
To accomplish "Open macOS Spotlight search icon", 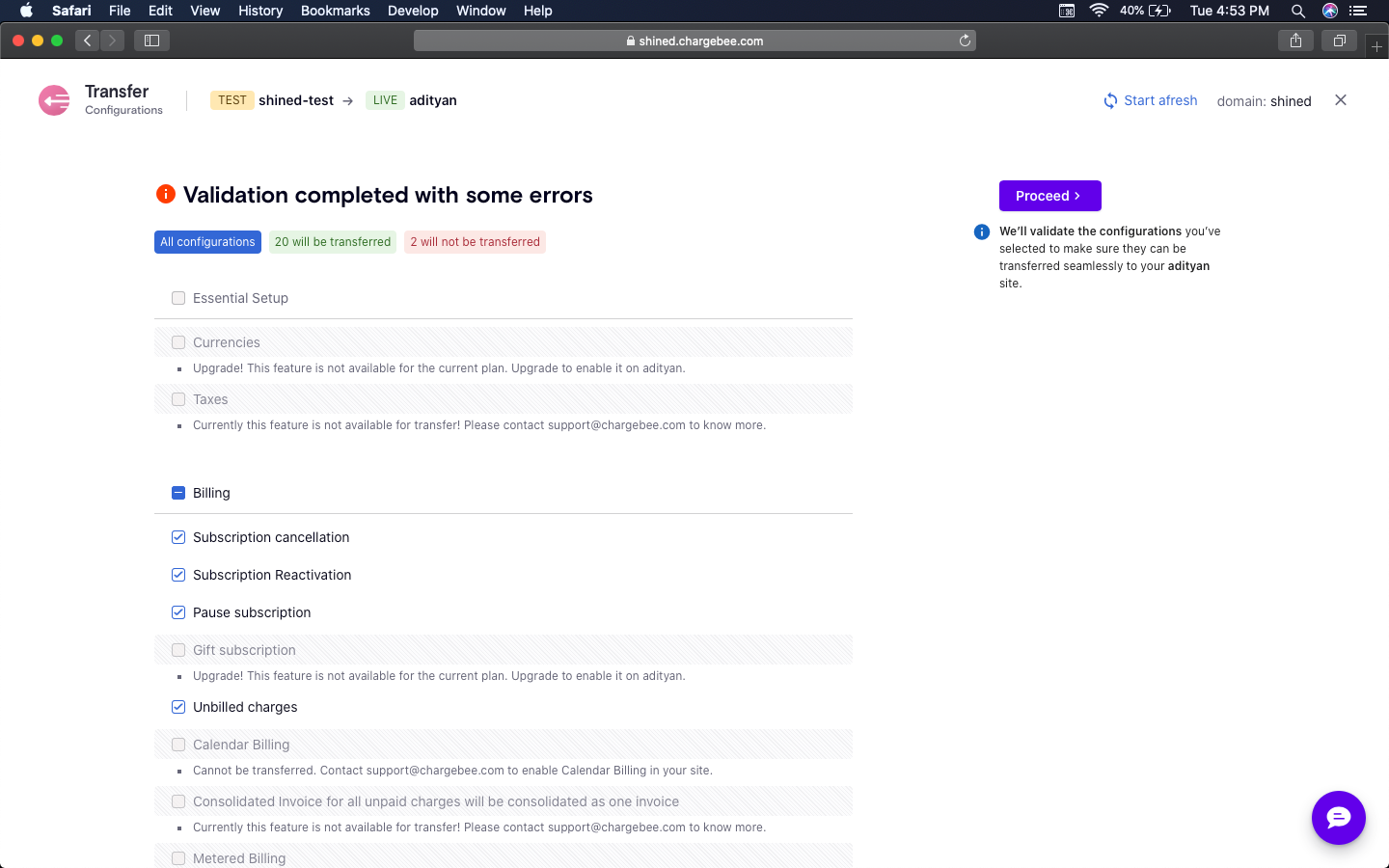I will (1298, 11).
